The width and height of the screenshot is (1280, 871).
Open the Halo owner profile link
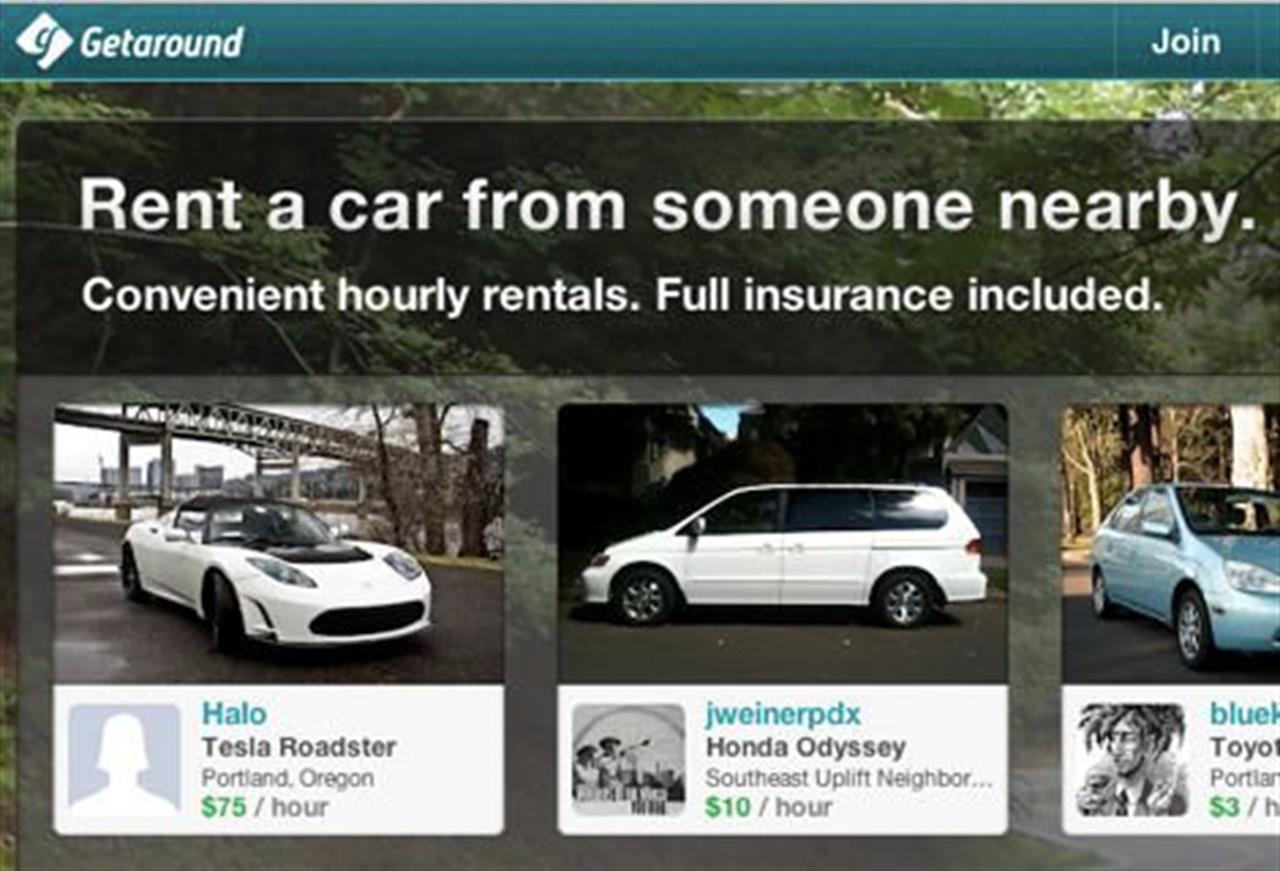point(234,714)
